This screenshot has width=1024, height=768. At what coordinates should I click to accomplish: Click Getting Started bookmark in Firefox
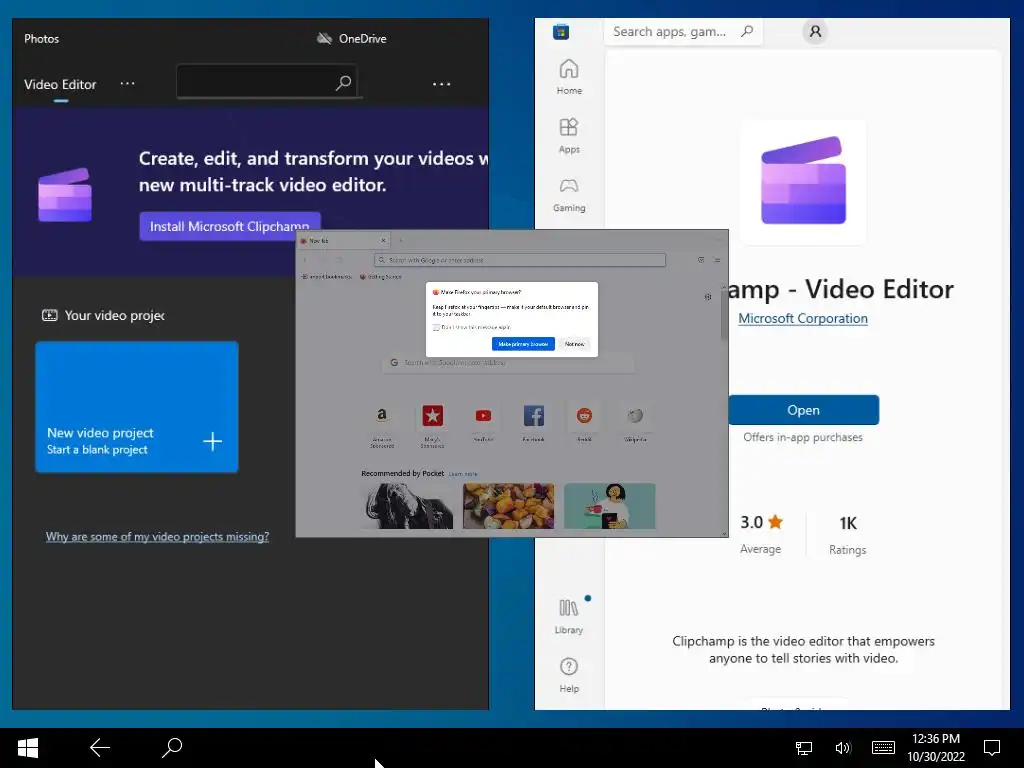[x=381, y=277]
